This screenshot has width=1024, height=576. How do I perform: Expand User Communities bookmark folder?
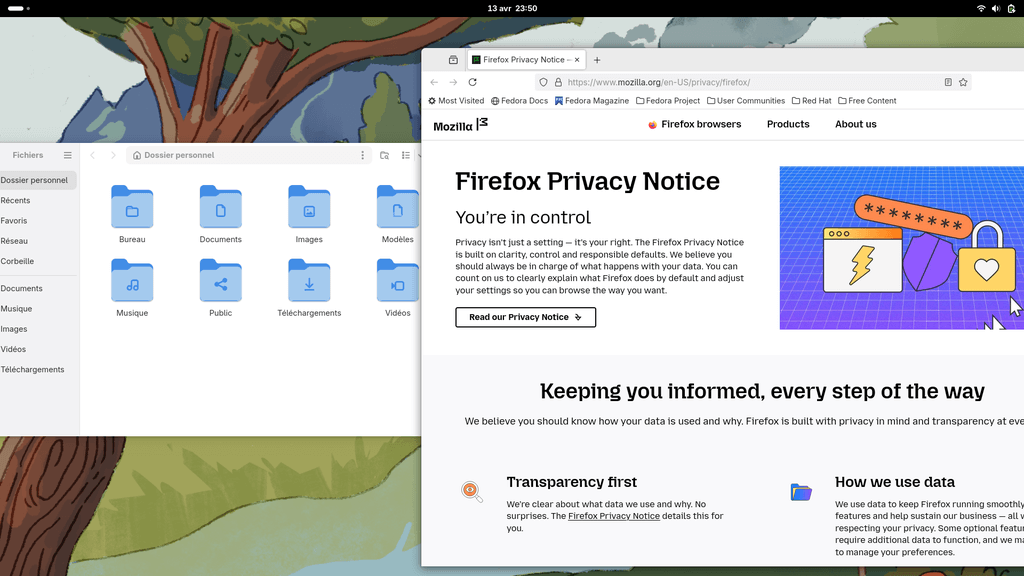[746, 101]
